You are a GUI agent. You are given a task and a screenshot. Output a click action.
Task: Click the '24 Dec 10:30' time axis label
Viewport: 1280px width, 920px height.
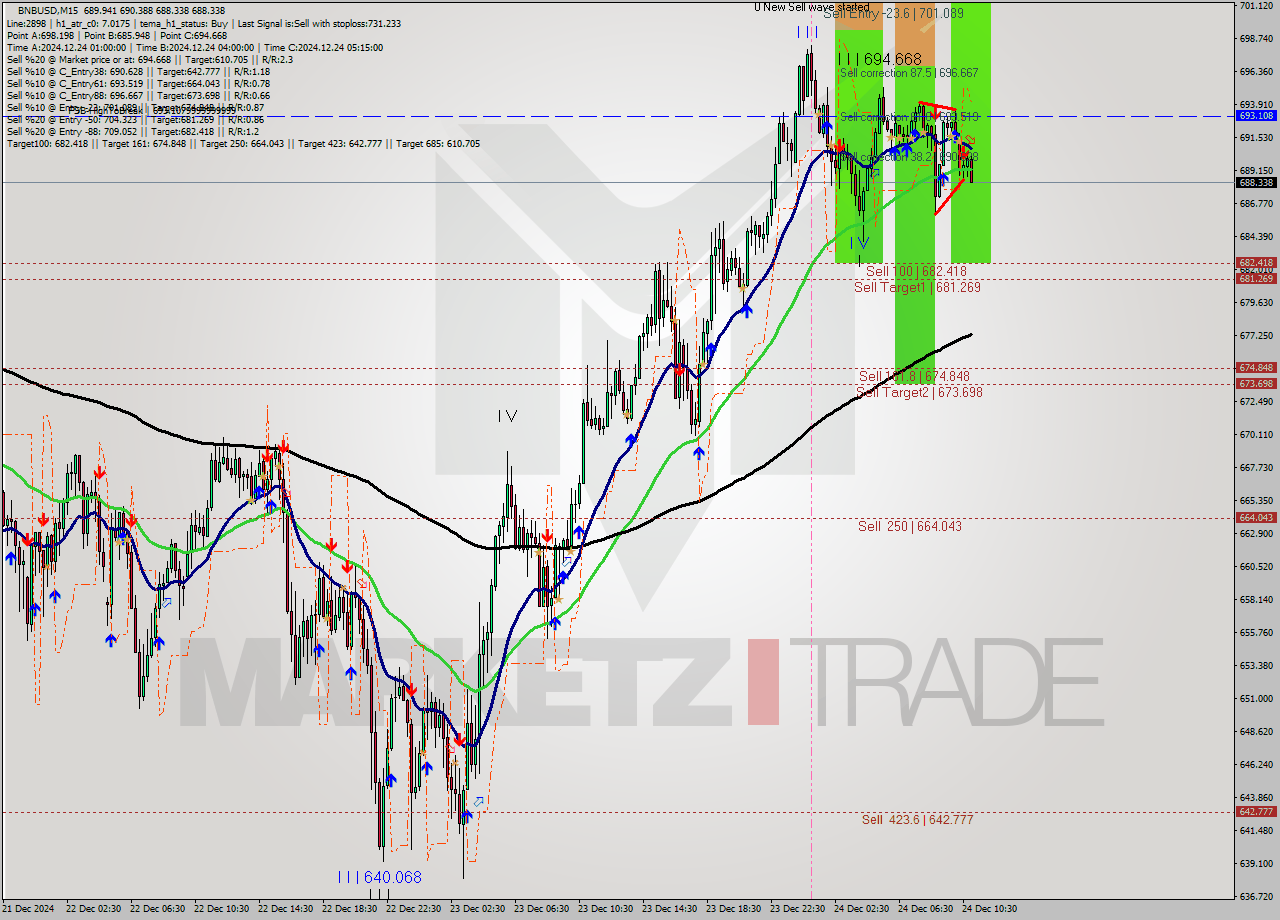(x=990, y=909)
